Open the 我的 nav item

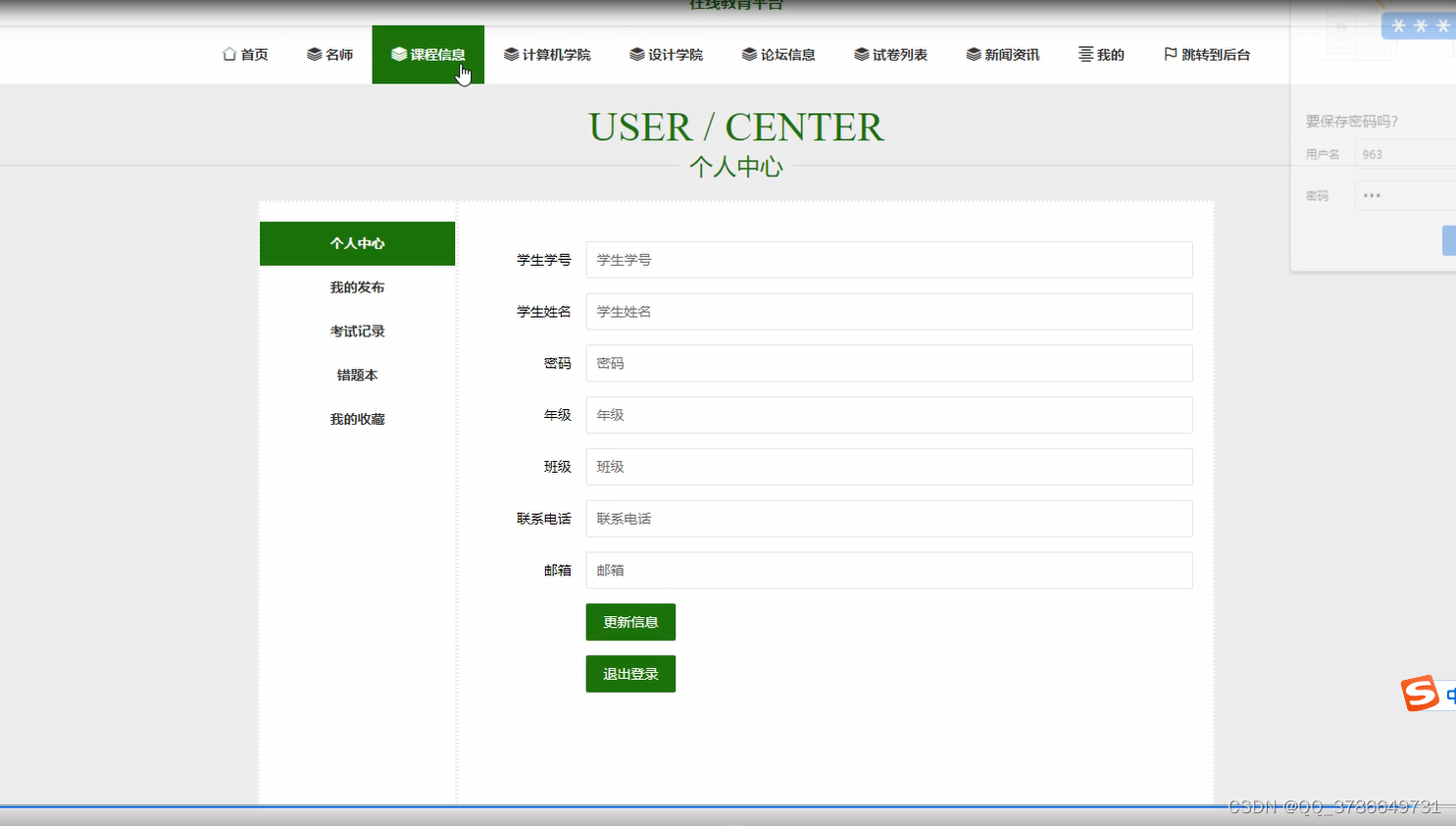tap(1101, 54)
